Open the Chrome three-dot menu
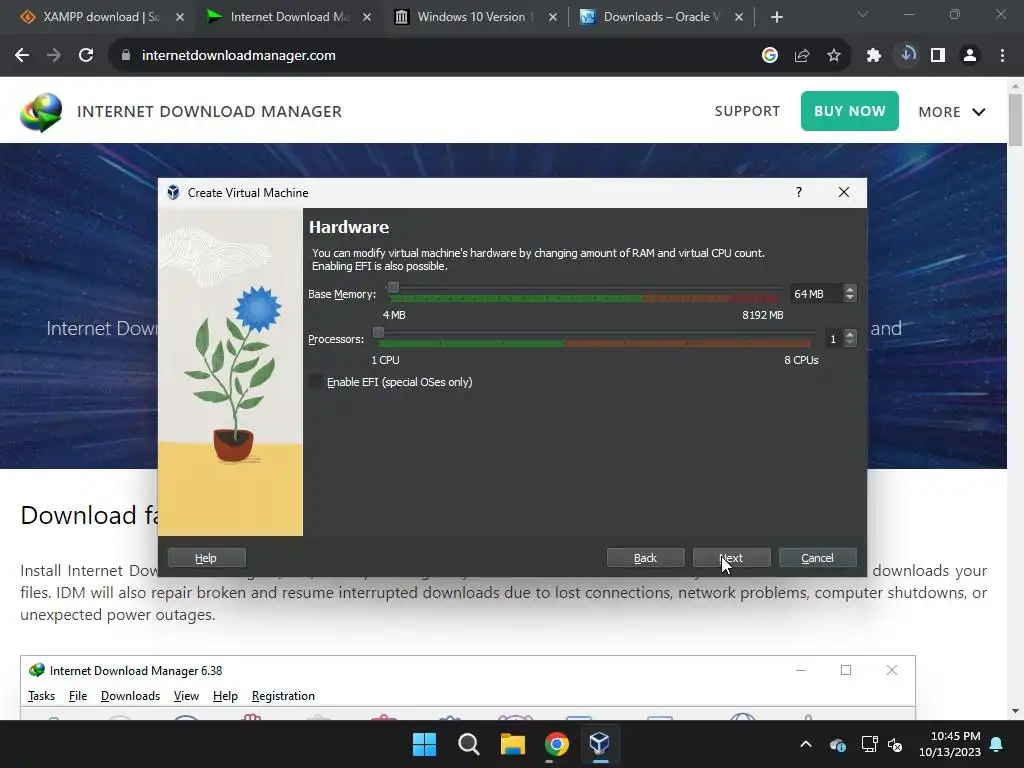Viewport: 1024px width, 768px height. tap(1002, 56)
